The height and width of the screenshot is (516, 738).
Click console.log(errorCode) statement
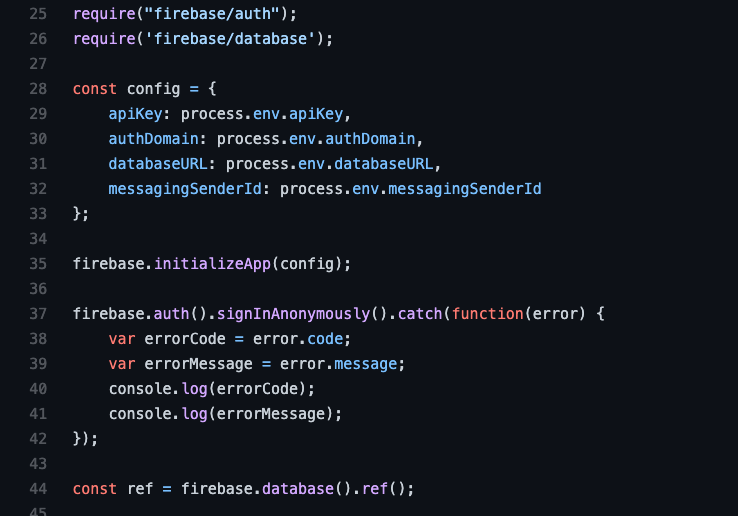(x=212, y=388)
